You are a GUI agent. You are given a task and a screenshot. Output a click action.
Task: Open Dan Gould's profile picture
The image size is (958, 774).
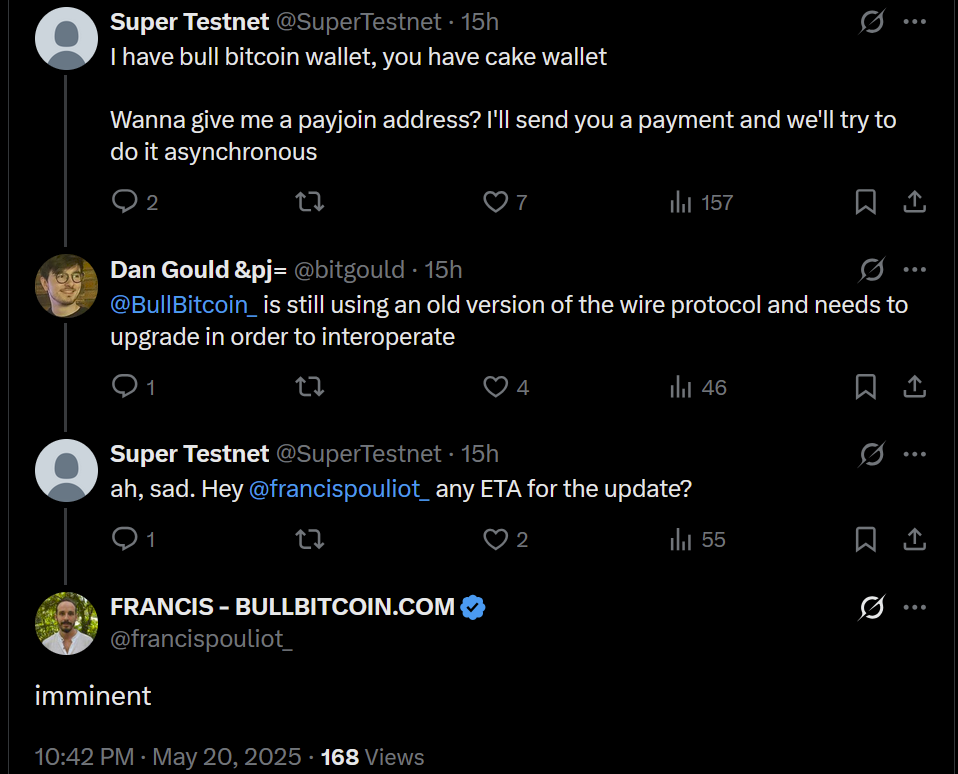click(x=66, y=284)
